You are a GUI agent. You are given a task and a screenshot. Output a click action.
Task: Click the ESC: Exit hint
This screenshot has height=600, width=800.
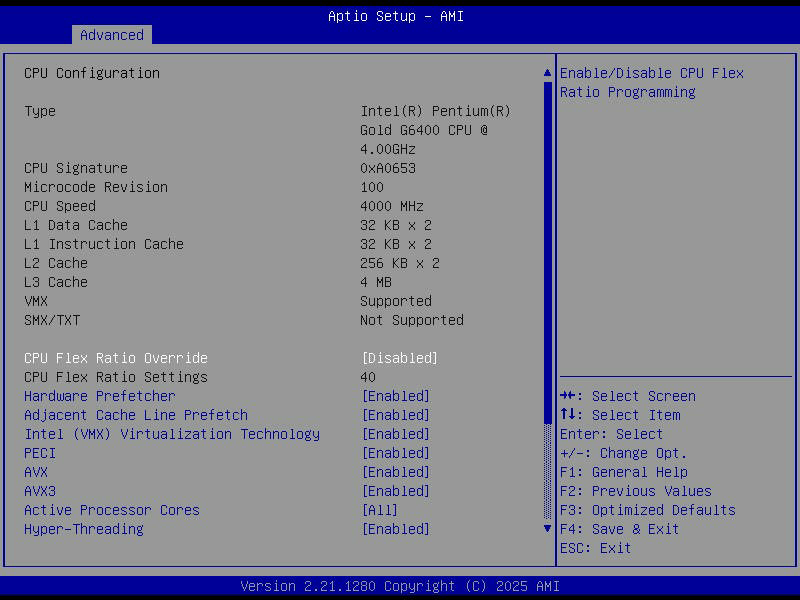point(595,548)
